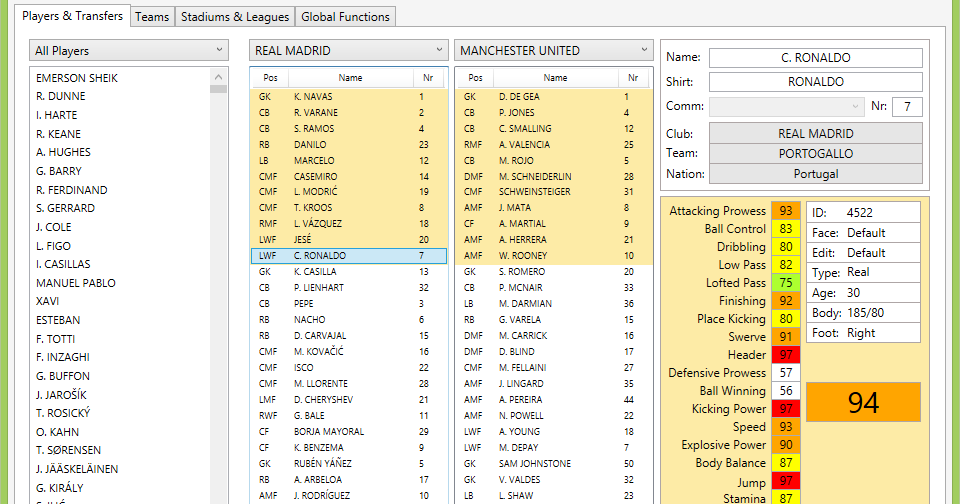Image resolution: width=960 pixels, height=504 pixels.
Task: Select MARCELO row in Real Madrid
Action: tap(349, 160)
